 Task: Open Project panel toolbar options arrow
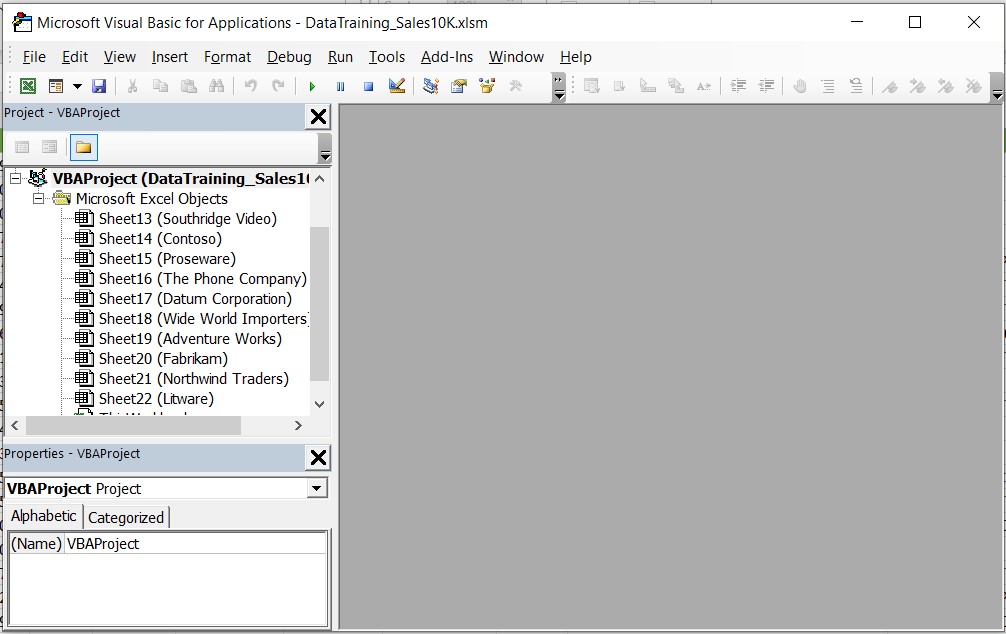tap(325, 148)
